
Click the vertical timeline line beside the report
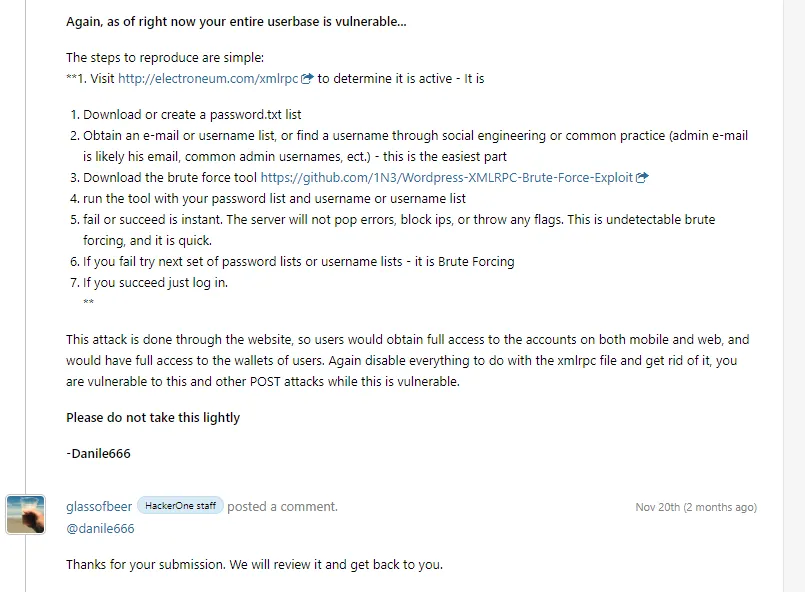[x=25, y=246]
